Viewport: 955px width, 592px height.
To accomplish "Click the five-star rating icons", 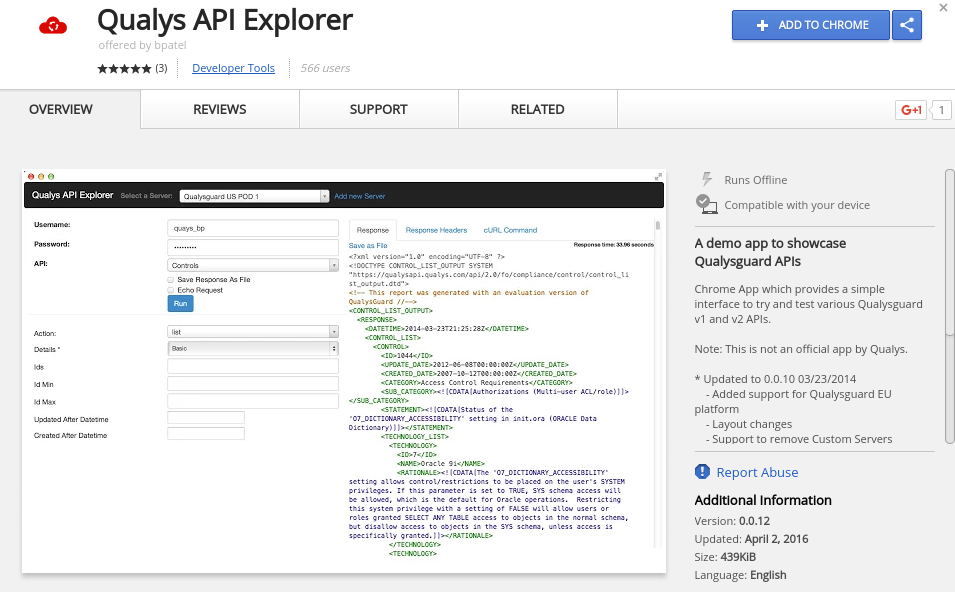I will click(124, 68).
